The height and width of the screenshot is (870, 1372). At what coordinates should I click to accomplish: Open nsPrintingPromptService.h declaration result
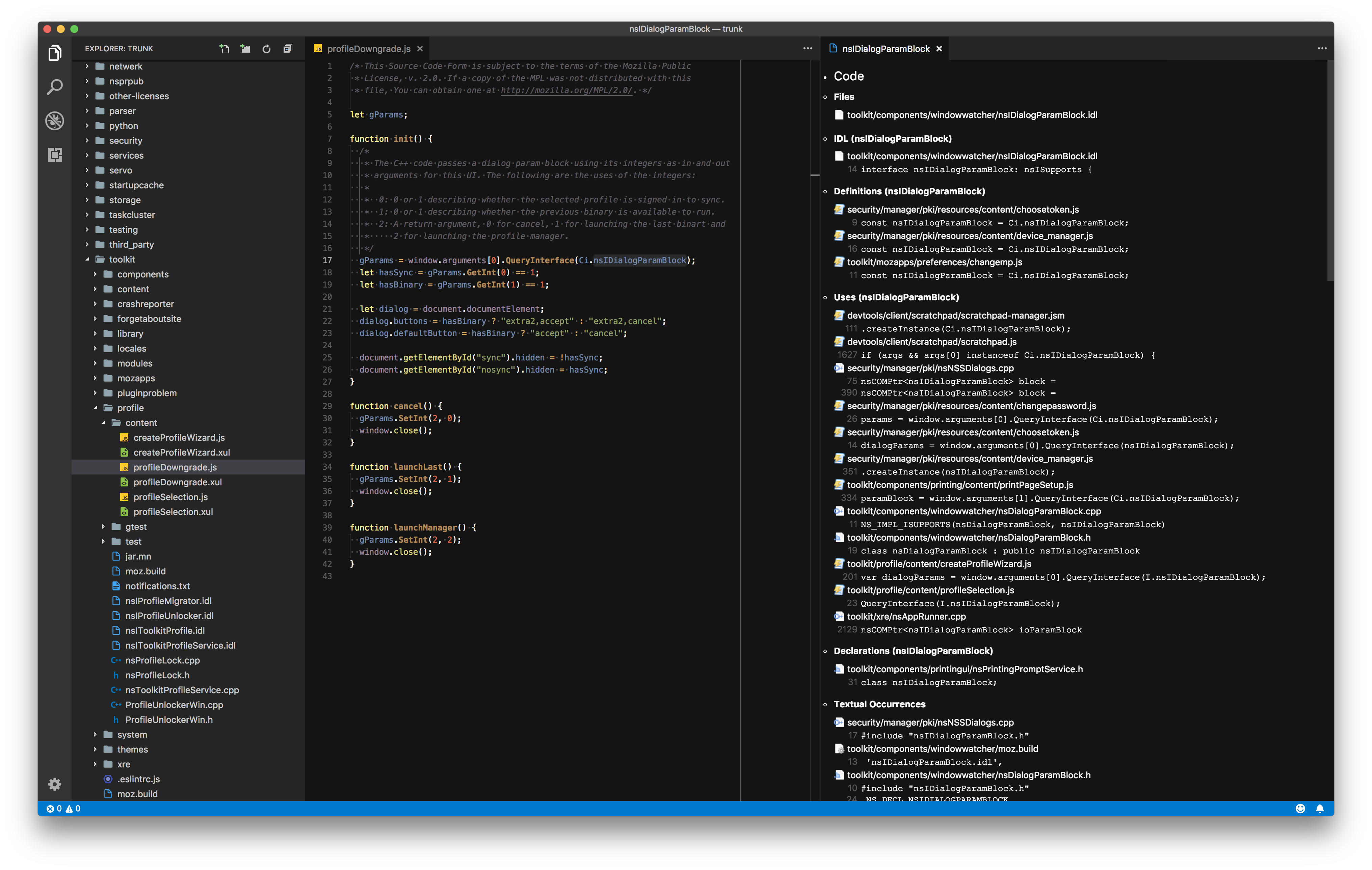click(x=965, y=670)
